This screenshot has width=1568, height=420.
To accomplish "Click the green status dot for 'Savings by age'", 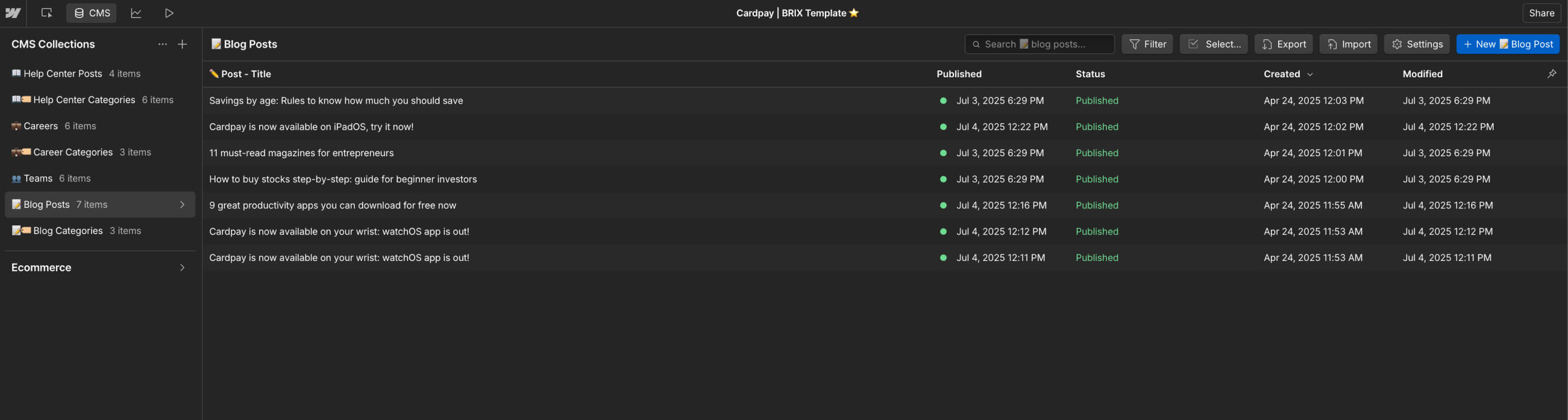I will coord(943,100).
